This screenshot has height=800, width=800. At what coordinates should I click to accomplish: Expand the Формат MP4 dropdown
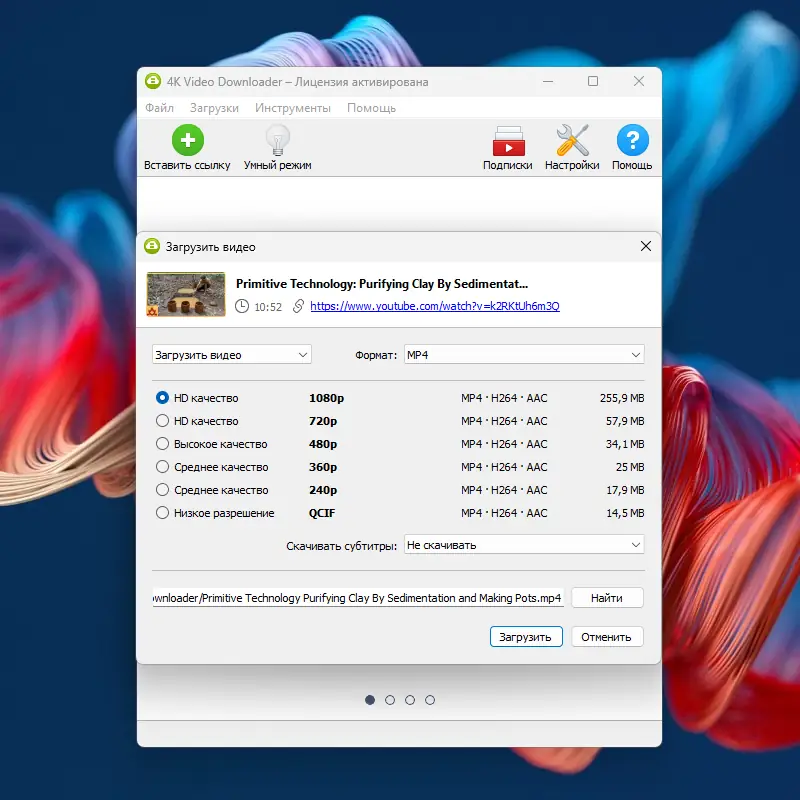524,355
